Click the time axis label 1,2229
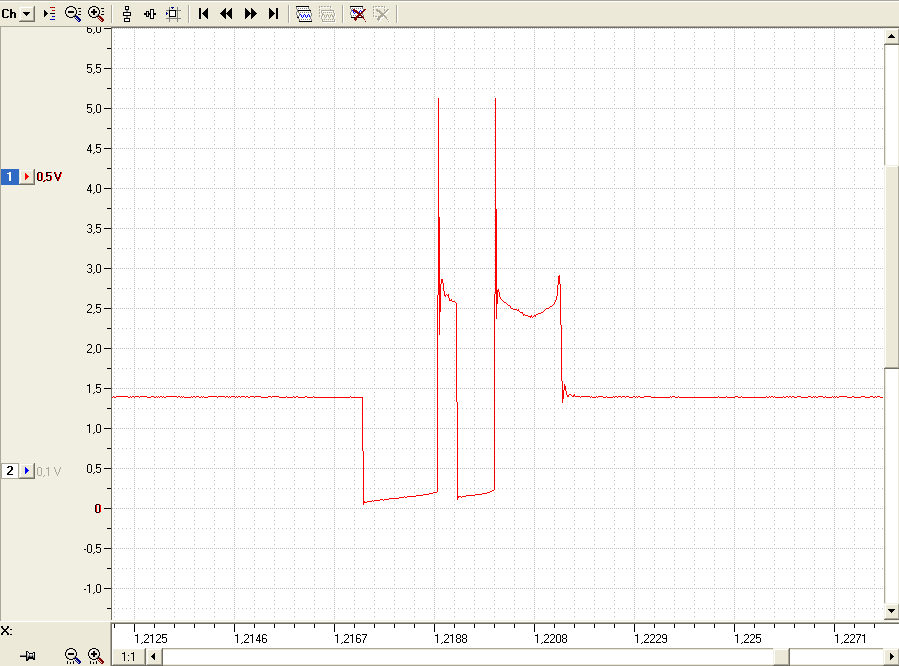Screen dimensions: 899x666 point(651,638)
